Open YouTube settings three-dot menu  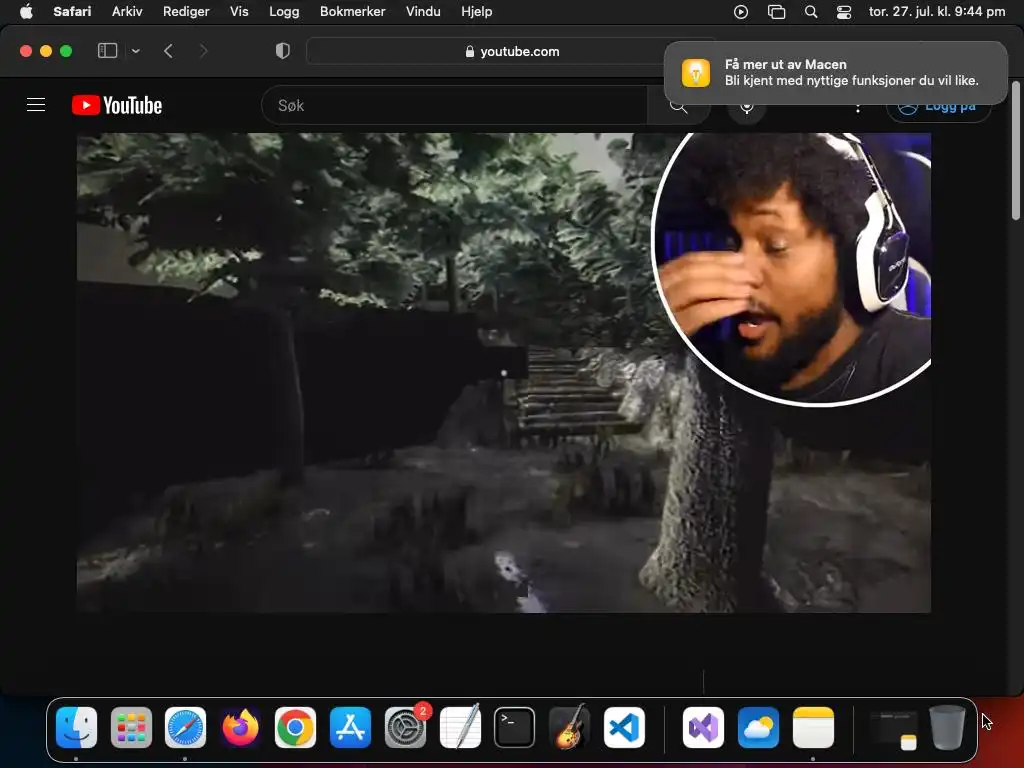[x=857, y=108]
